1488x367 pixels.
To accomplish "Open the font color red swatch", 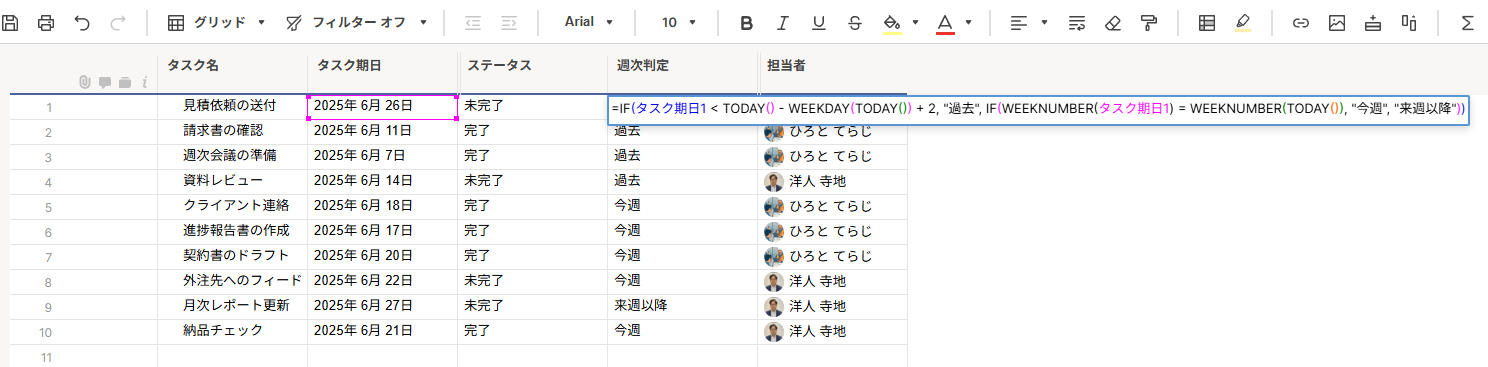I will [x=945, y=22].
